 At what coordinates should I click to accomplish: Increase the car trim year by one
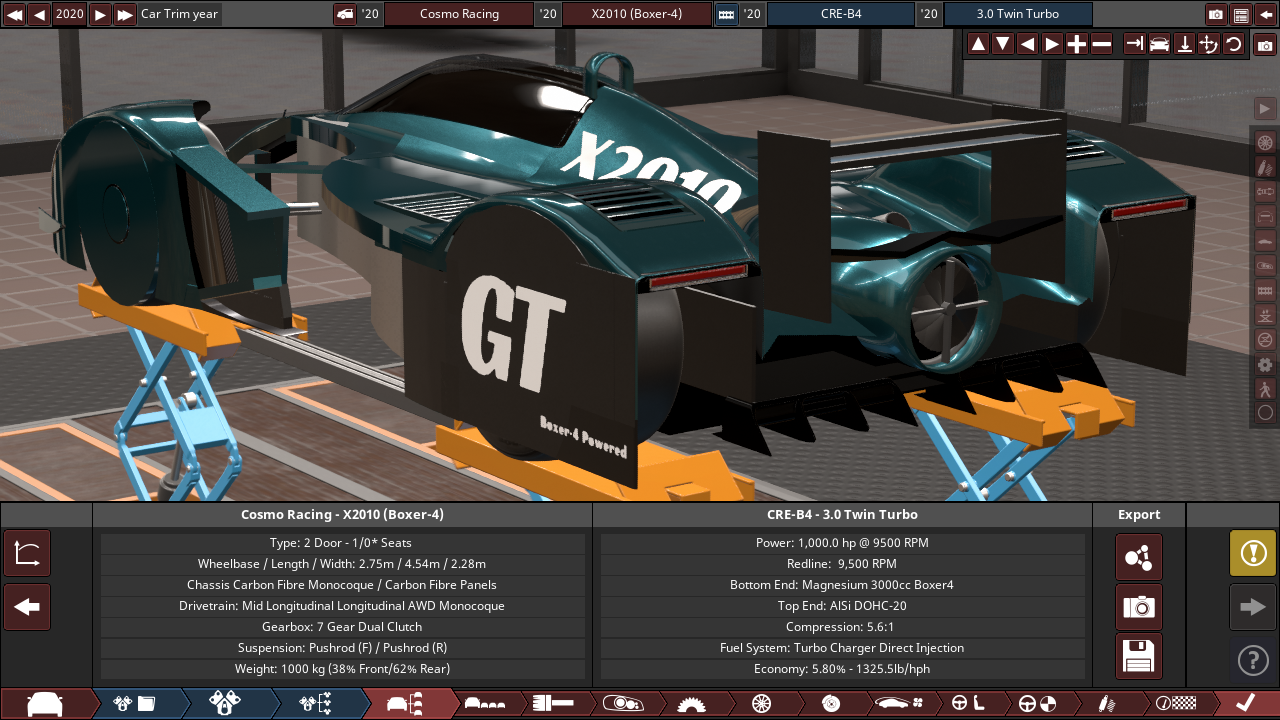[x=100, y=14]
